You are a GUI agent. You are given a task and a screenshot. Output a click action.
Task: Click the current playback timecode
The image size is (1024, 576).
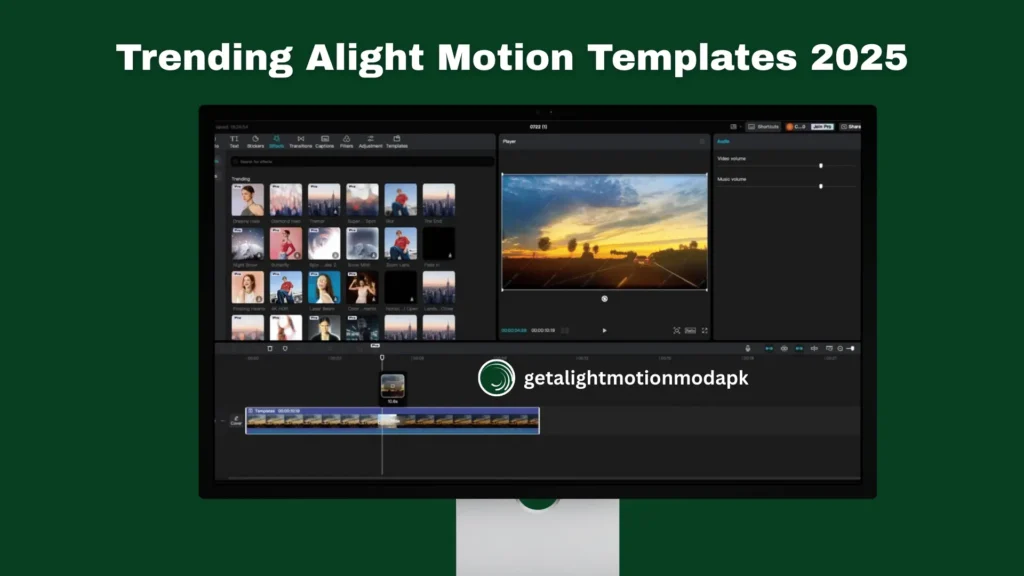(514, 330)
